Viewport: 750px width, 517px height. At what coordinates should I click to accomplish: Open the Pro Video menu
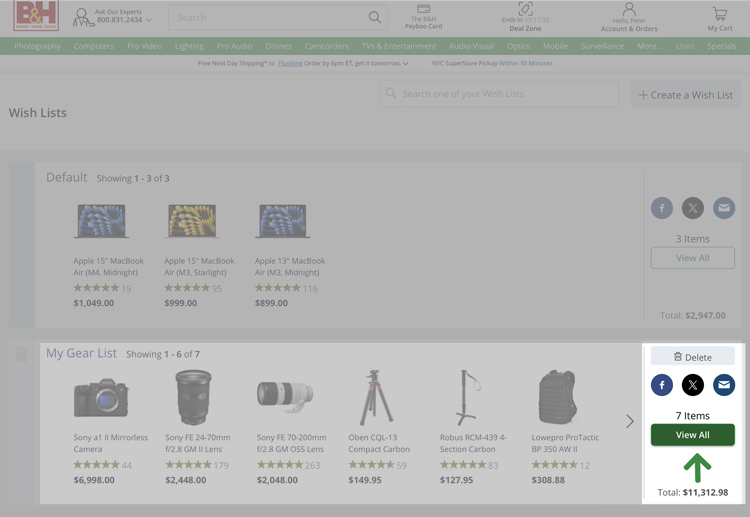tap(144, 46)
